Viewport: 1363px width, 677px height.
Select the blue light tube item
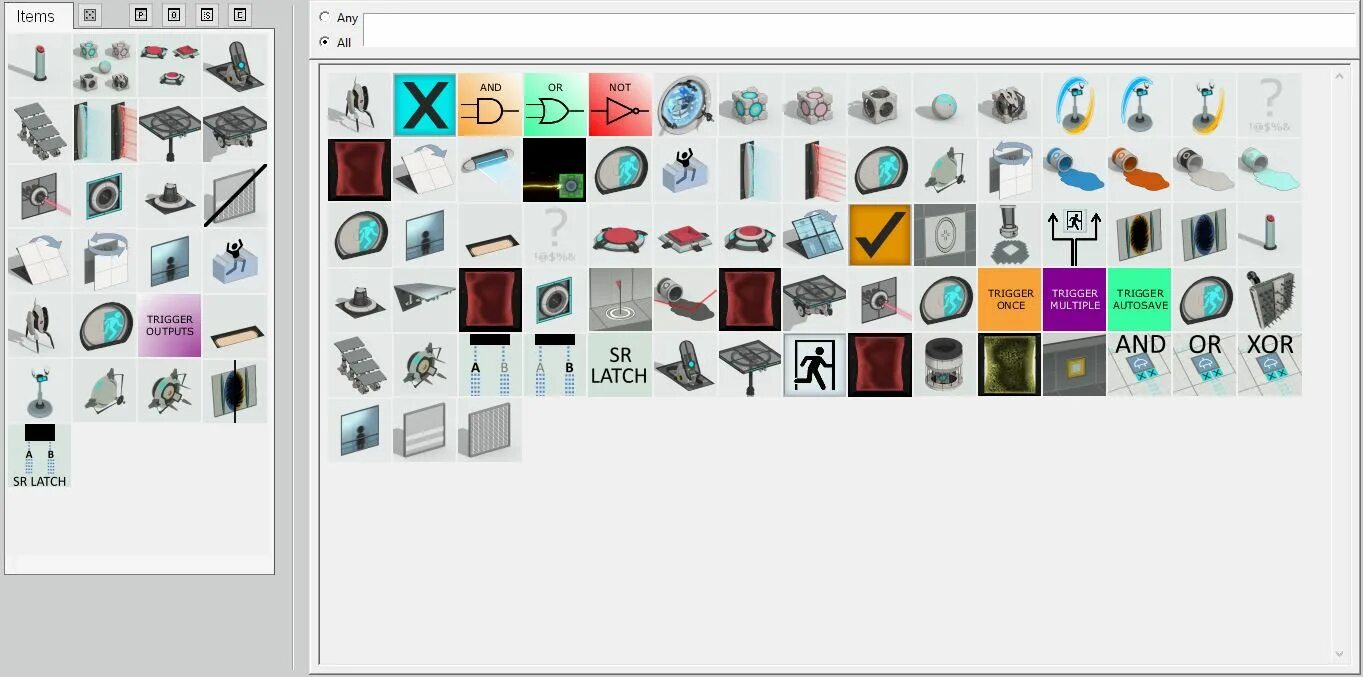(x=490, y=170)
